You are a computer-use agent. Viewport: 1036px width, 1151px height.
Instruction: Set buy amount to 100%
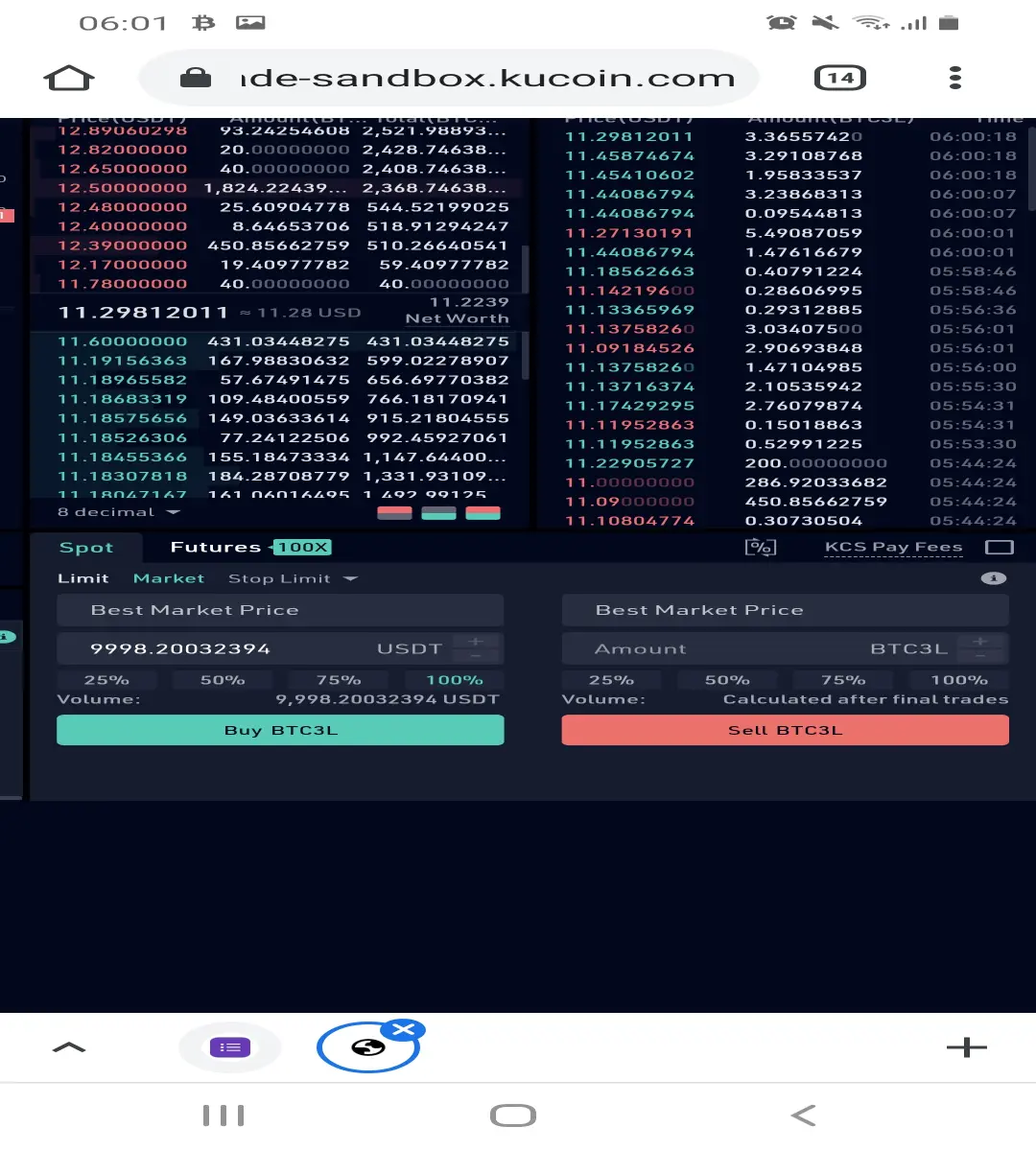(x=455, y=680)
